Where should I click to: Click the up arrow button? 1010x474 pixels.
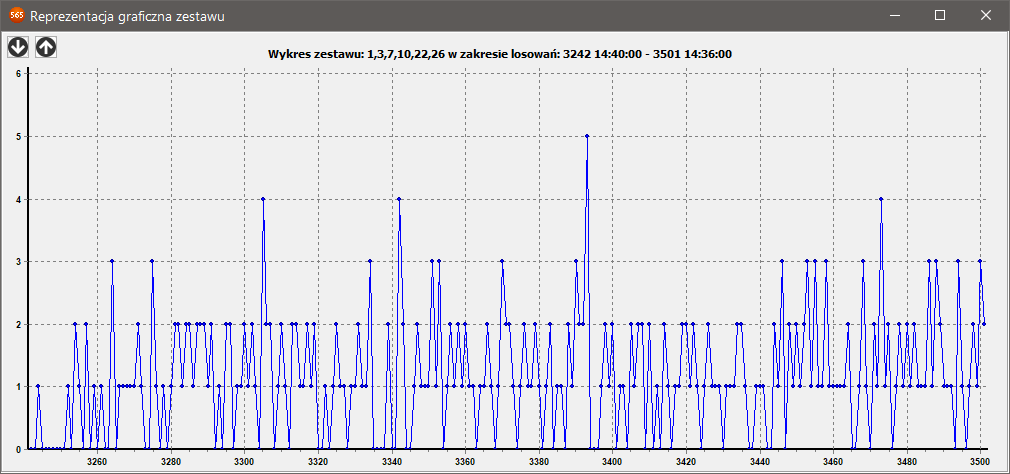tap(46, 46)
